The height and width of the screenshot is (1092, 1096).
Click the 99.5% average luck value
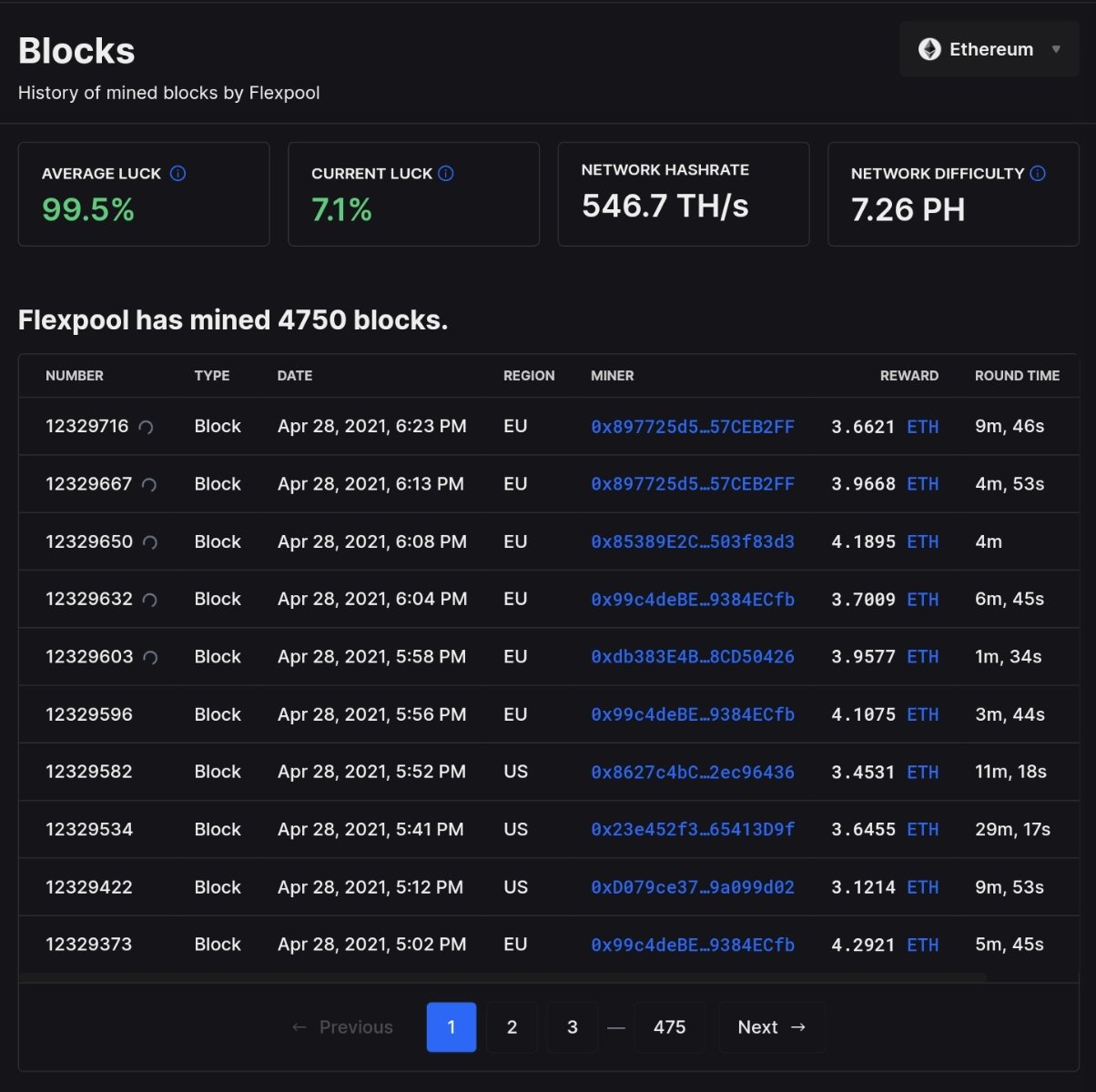coord(88,210)
